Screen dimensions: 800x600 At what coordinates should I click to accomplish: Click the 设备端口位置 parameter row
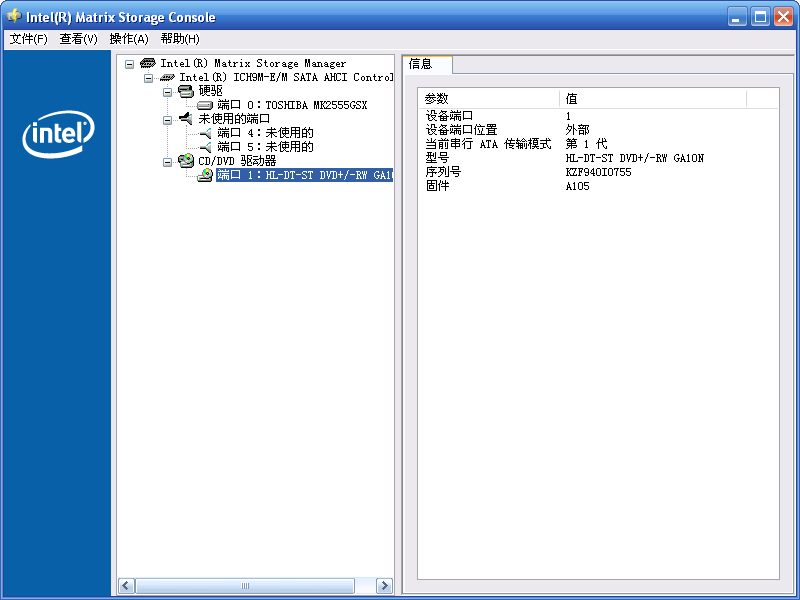[x=599, y=130]
